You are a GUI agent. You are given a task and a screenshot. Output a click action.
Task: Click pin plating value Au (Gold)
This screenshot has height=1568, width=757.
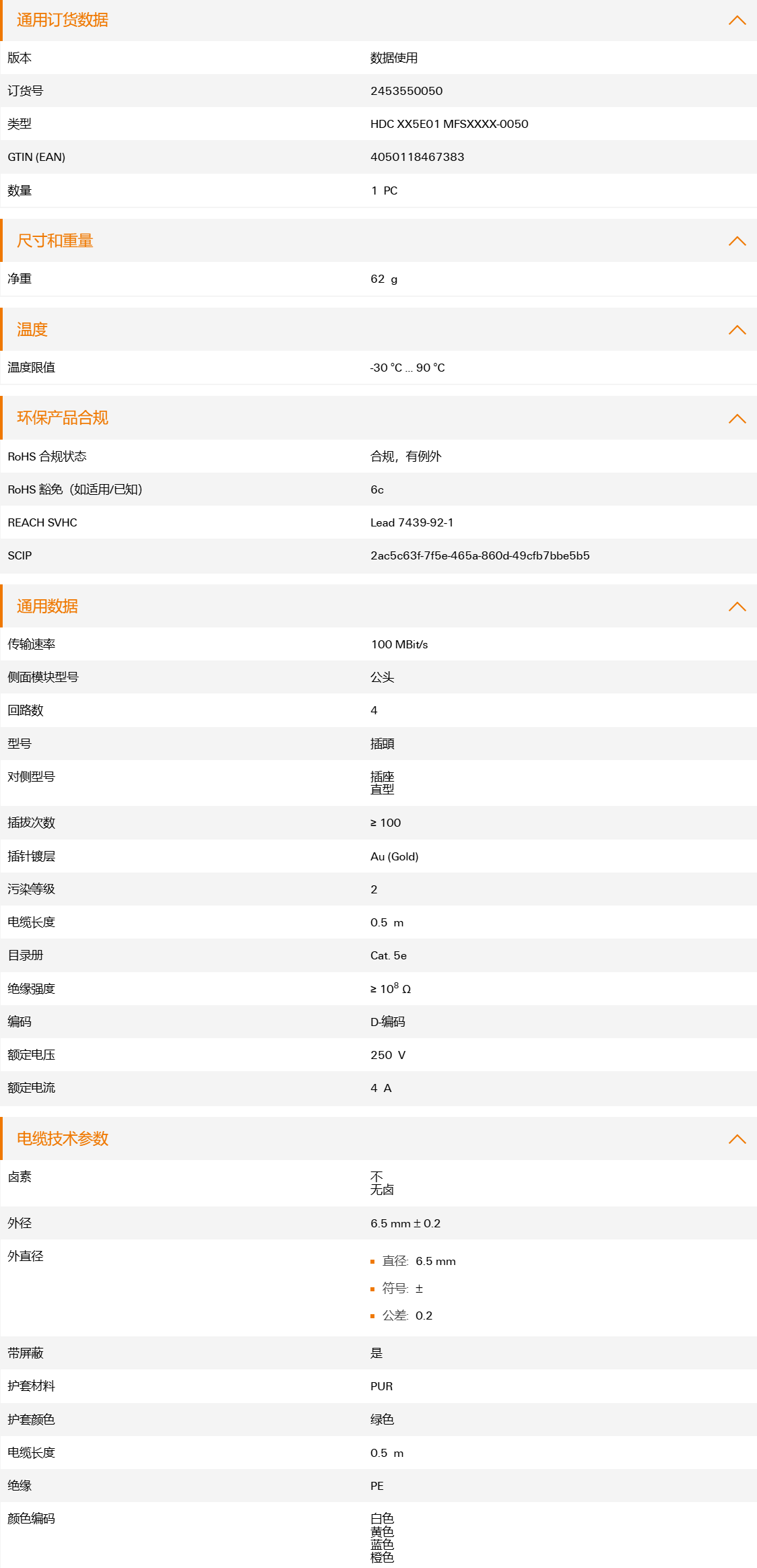click(x=395, y=856)
